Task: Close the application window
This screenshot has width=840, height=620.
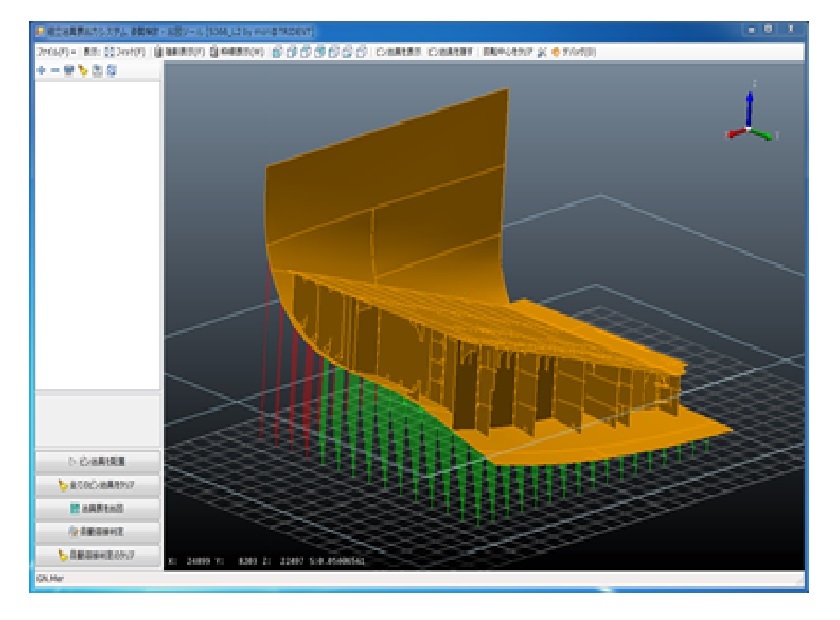Action: click(x=791, y=29)
